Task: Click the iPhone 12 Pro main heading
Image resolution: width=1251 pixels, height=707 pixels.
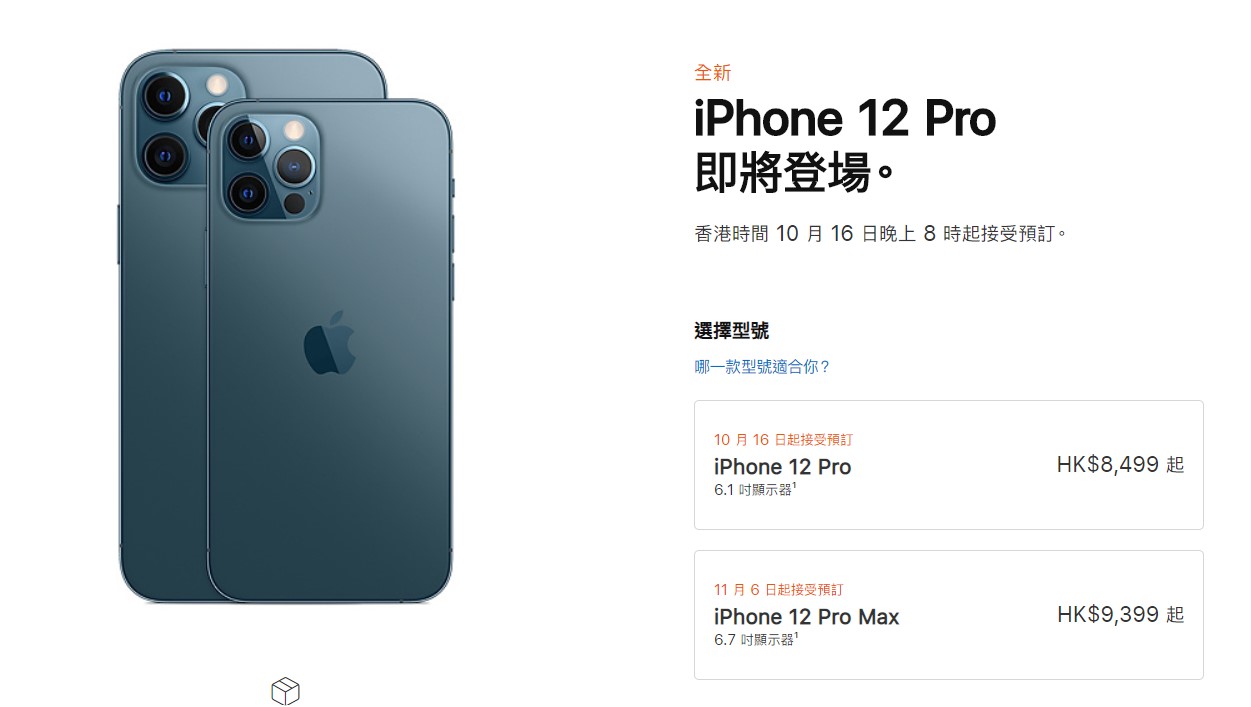Action: 845,120
